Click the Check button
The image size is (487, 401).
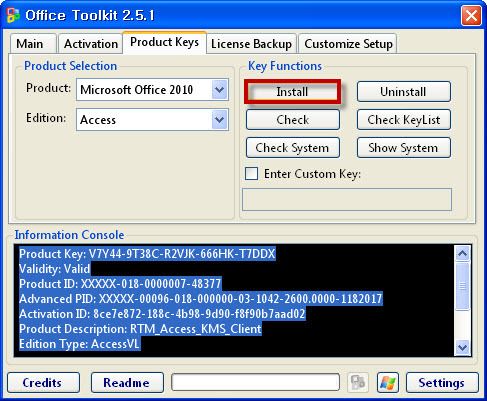click(293, 120)
